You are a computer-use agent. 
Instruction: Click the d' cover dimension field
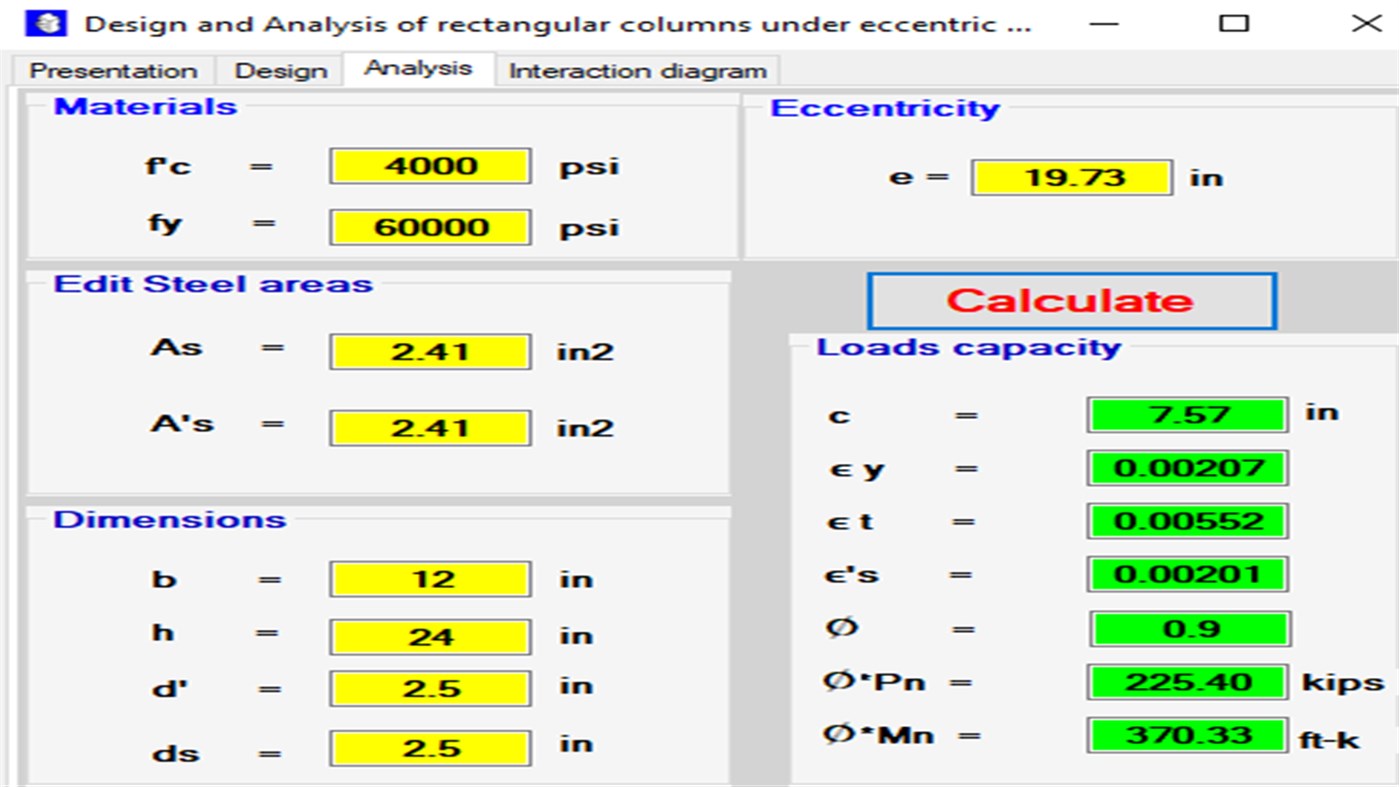pyautogui.click(x=428, y=687)
